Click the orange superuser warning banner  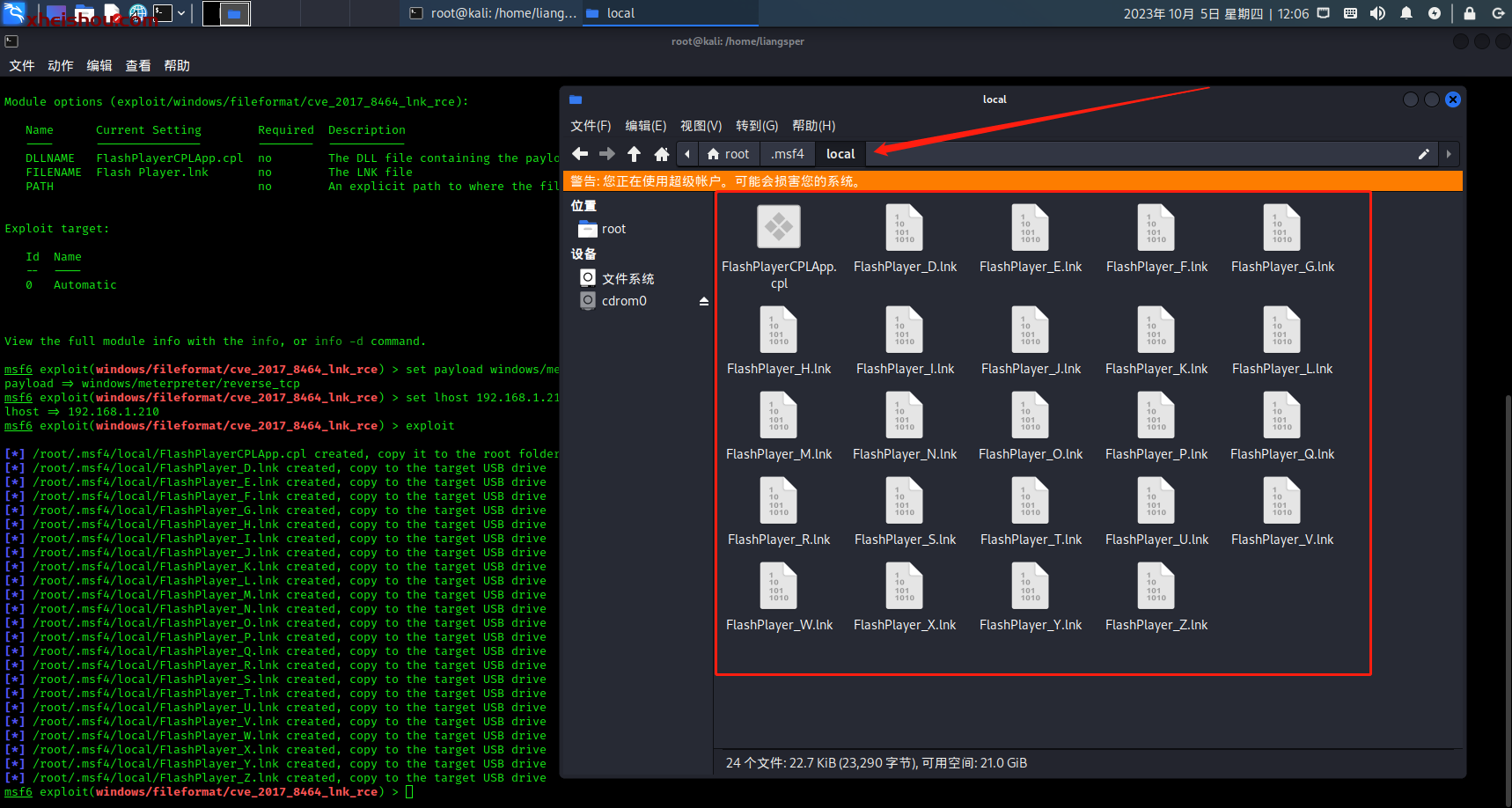[x=1015, y=181]
